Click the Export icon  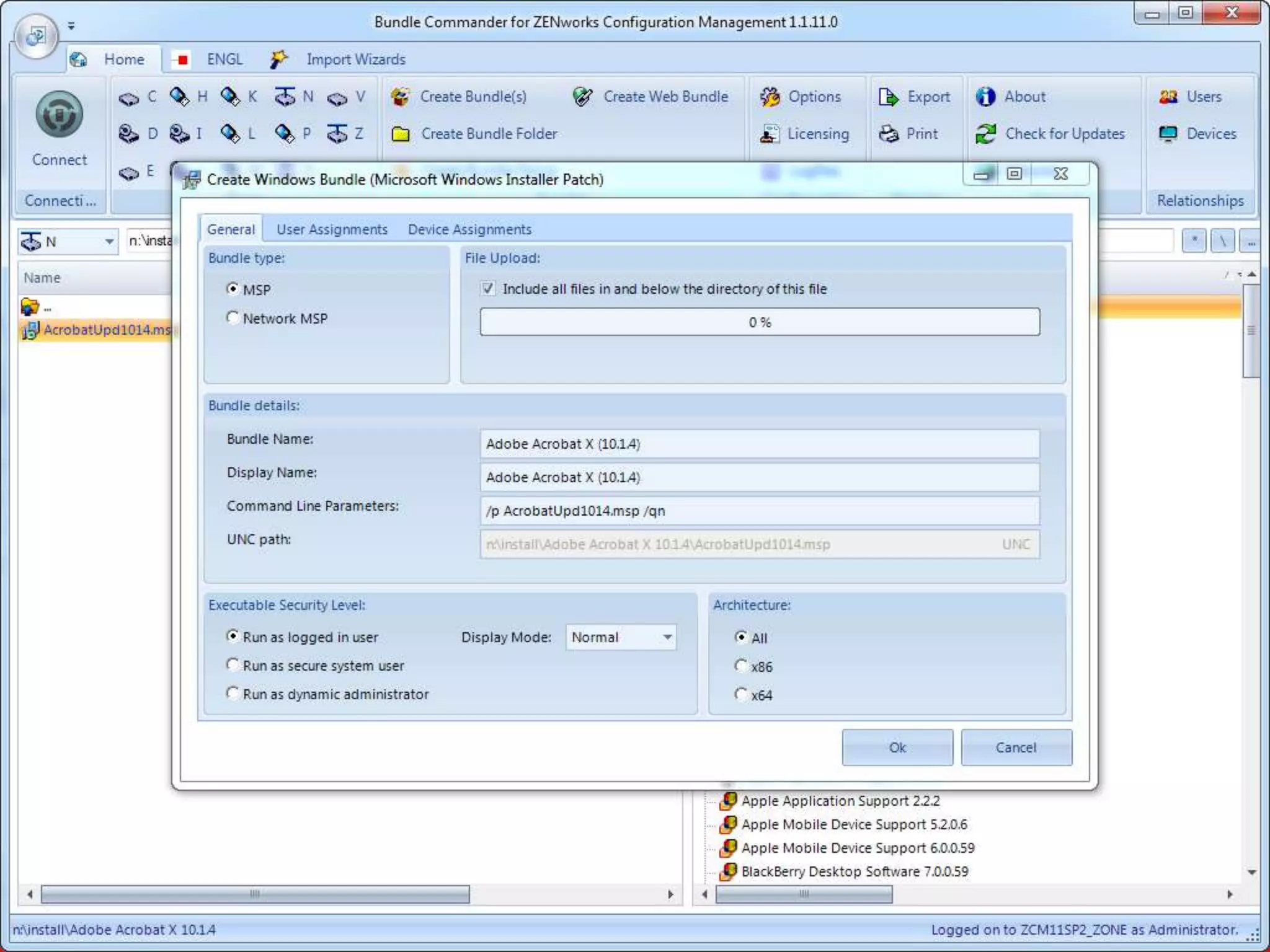[x=888, y=97]
